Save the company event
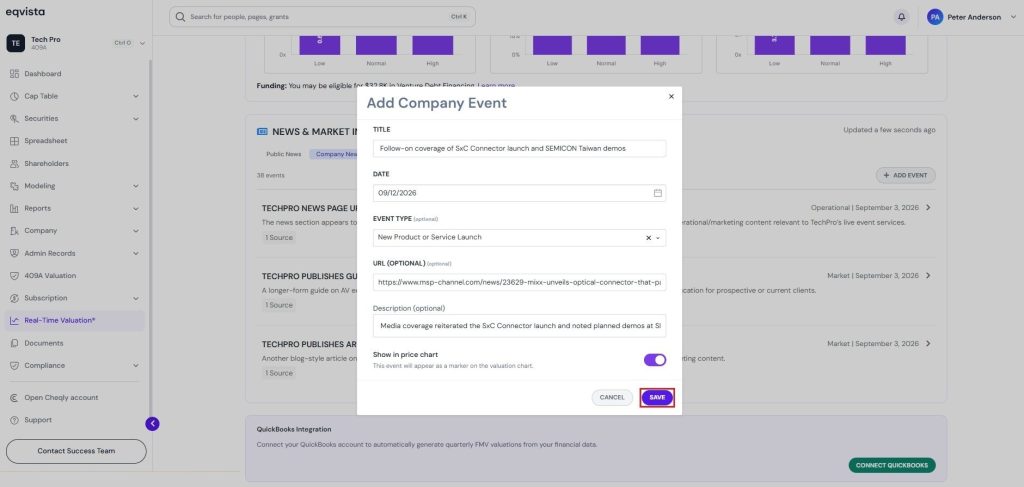The width and height of the screenshot is (1024, 487). tap(657, 398)
